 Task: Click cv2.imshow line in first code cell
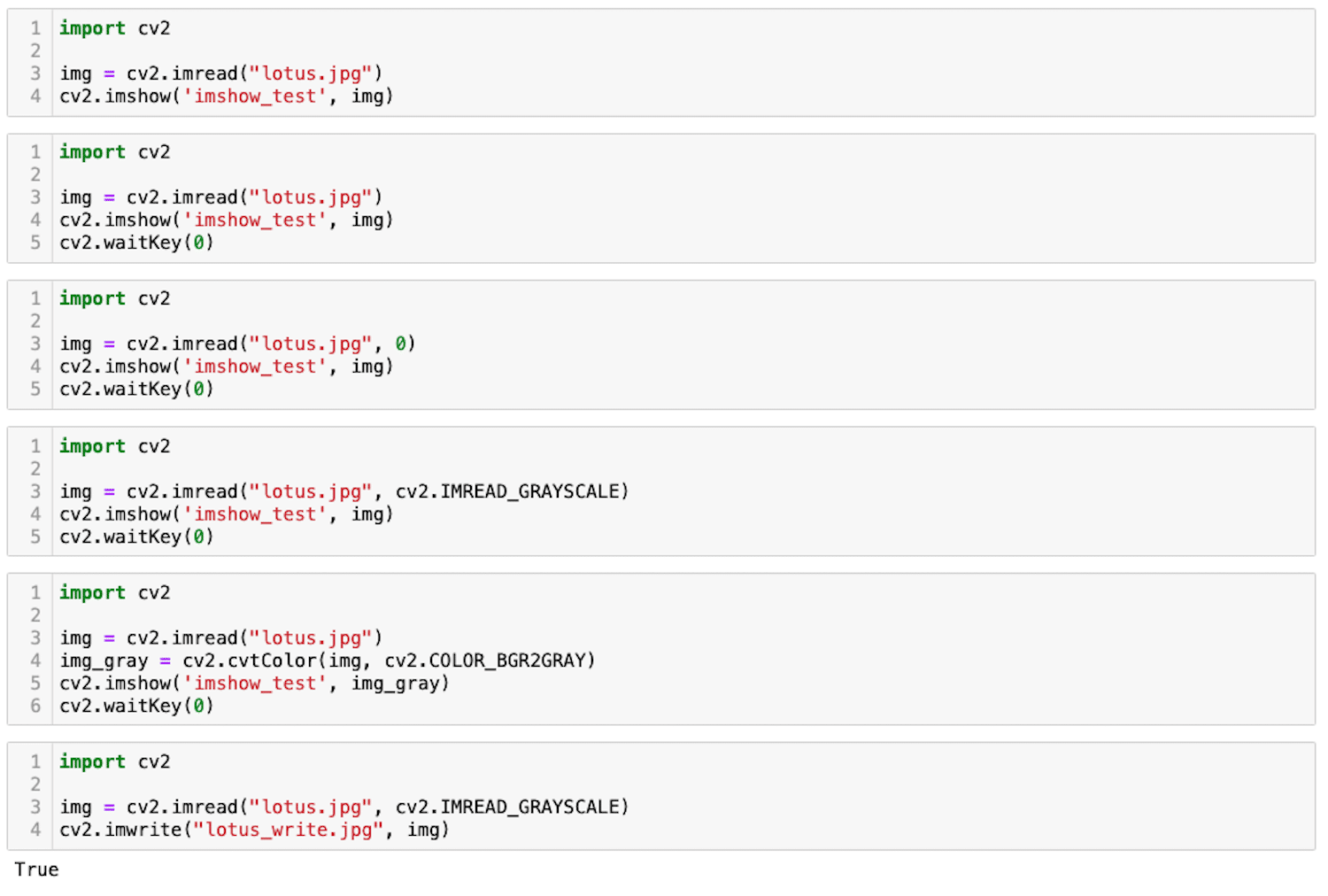click(x=227, y=97)
